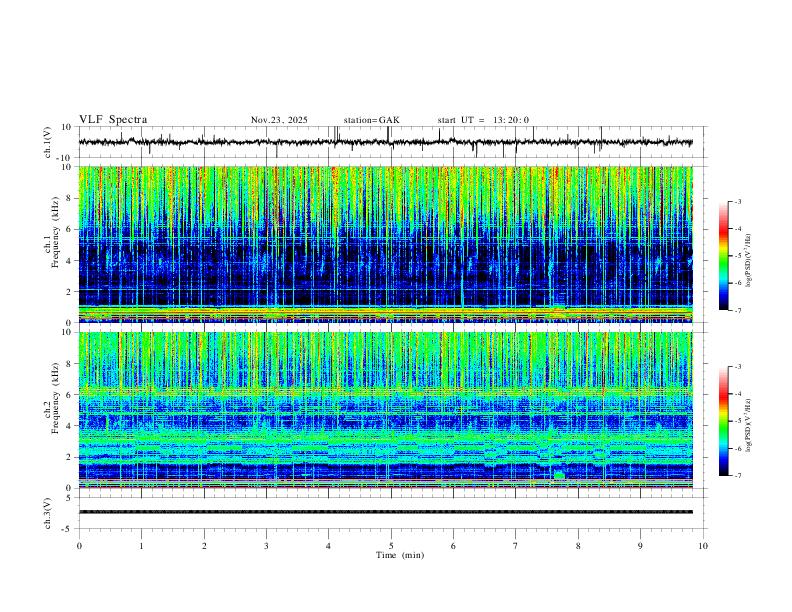The width and height of the screenshot is (792, 612).
Task: Select the date "Nov.23, 2025" in header
Action: click(x=279, y=120)
